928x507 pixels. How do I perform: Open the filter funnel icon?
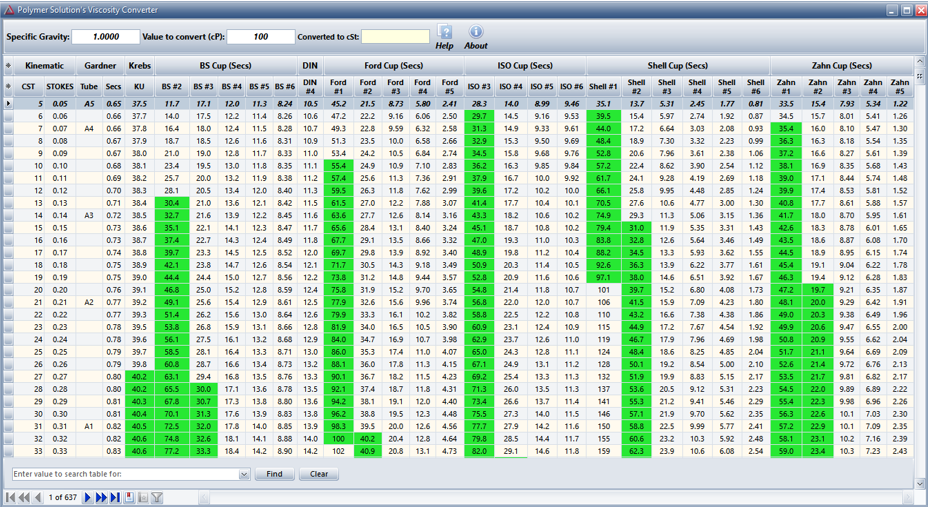pyautogui.click(x=157, y=497)
